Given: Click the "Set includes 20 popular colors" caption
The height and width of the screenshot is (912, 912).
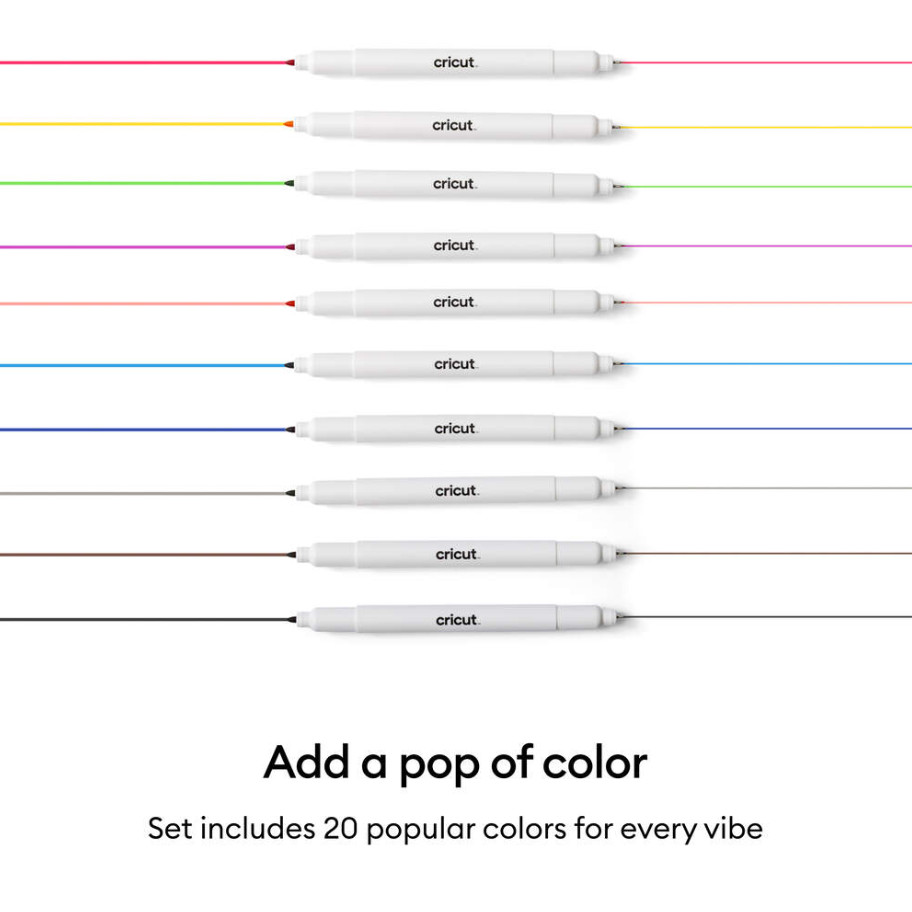Looking at the screenshot, I should [456, 828].
